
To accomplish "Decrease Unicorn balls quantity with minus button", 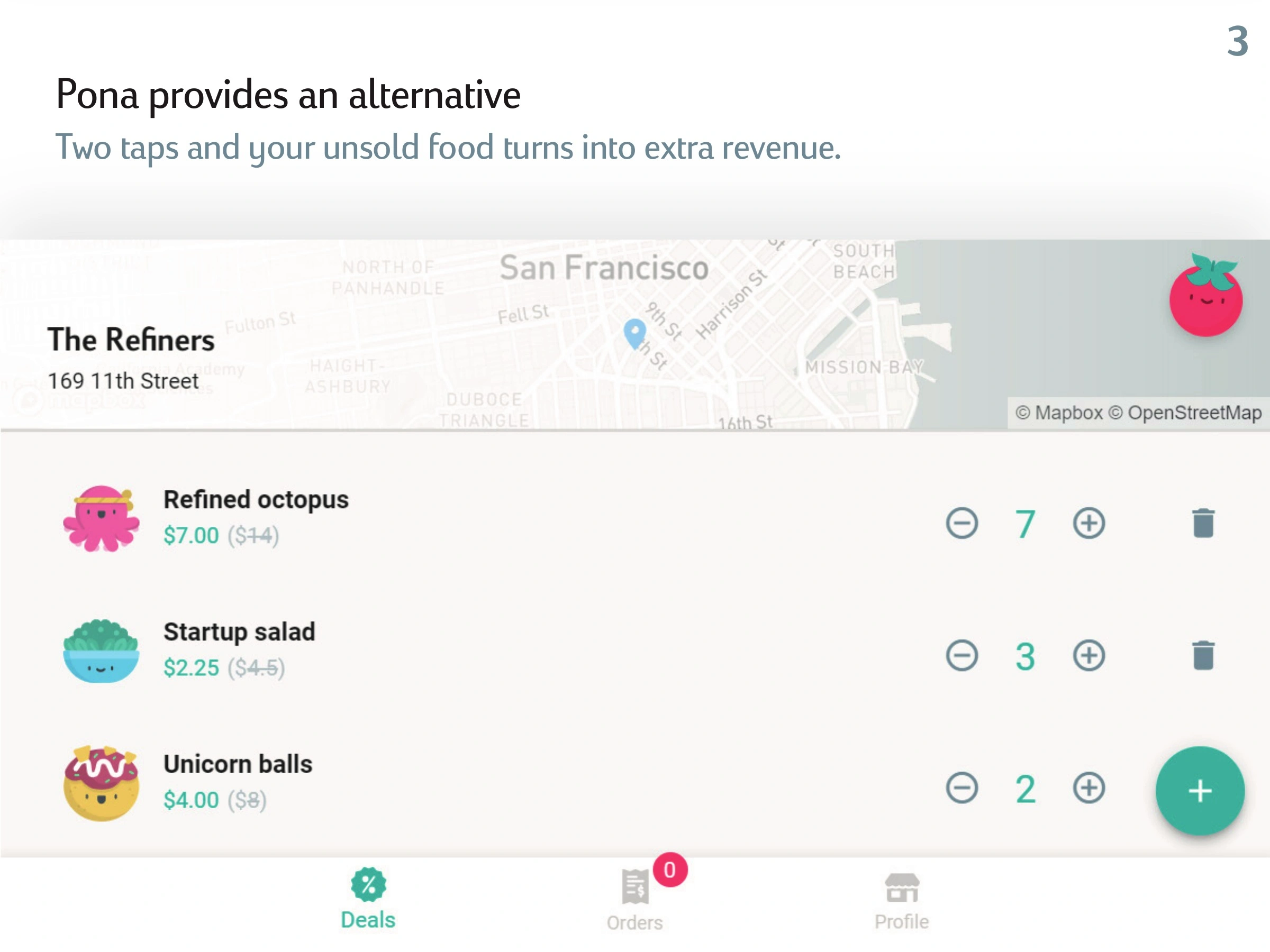I will [961, 788].
